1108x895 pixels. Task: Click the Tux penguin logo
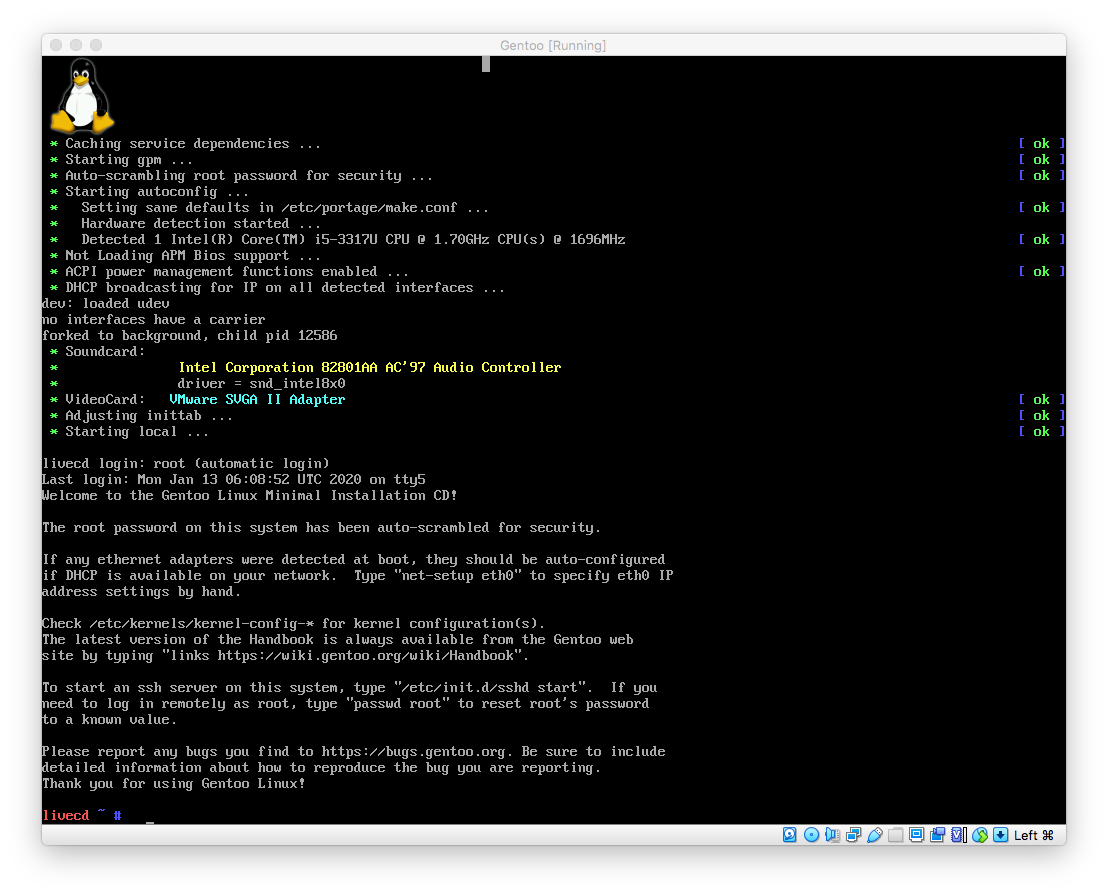pos(82,95)
